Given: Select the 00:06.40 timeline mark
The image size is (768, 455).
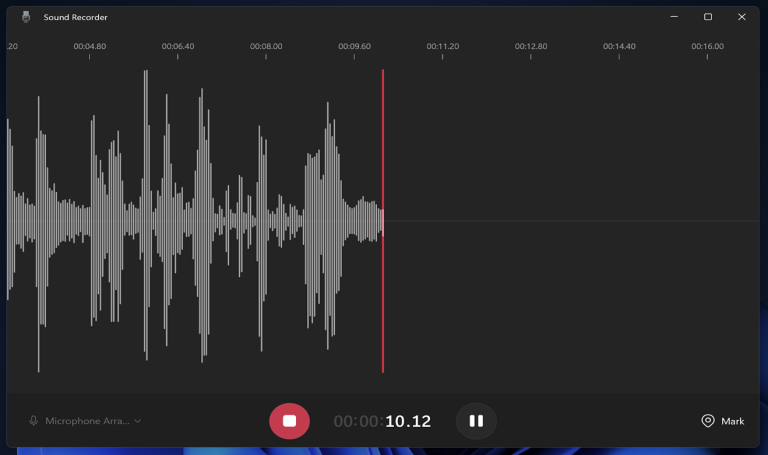Looking at the screenshot, I should [x=178, y=47].
